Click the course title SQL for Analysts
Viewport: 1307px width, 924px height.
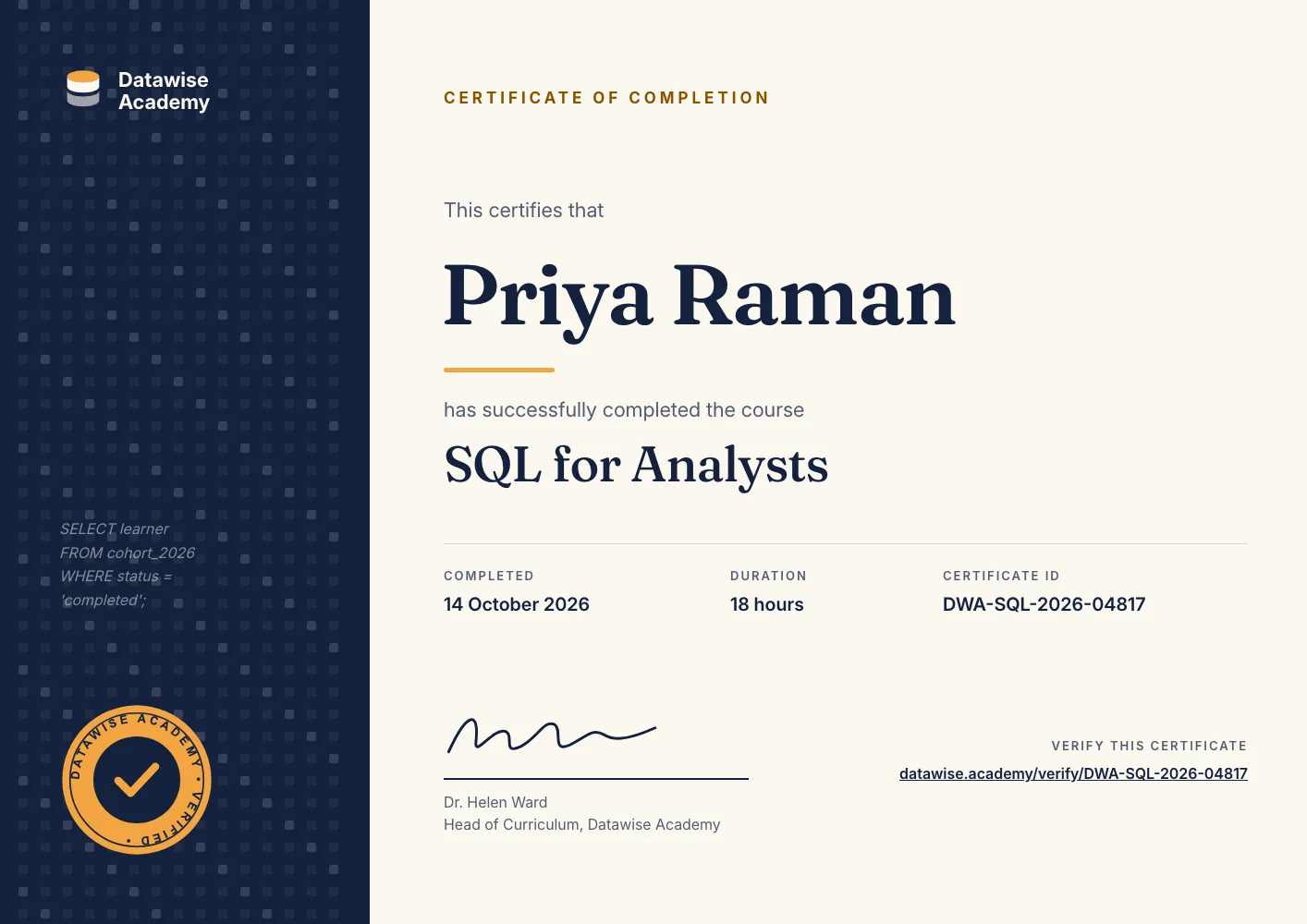[636, 465]
